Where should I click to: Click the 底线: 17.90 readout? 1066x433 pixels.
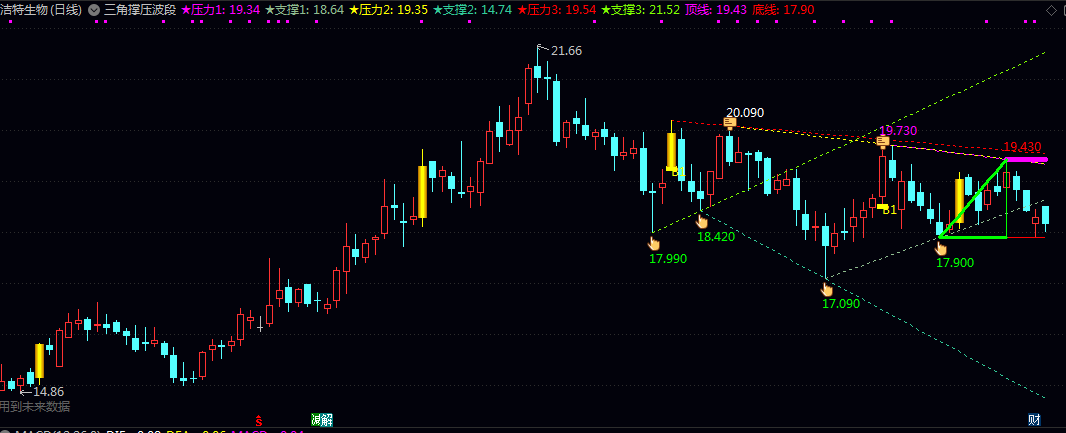pos(784,10)
